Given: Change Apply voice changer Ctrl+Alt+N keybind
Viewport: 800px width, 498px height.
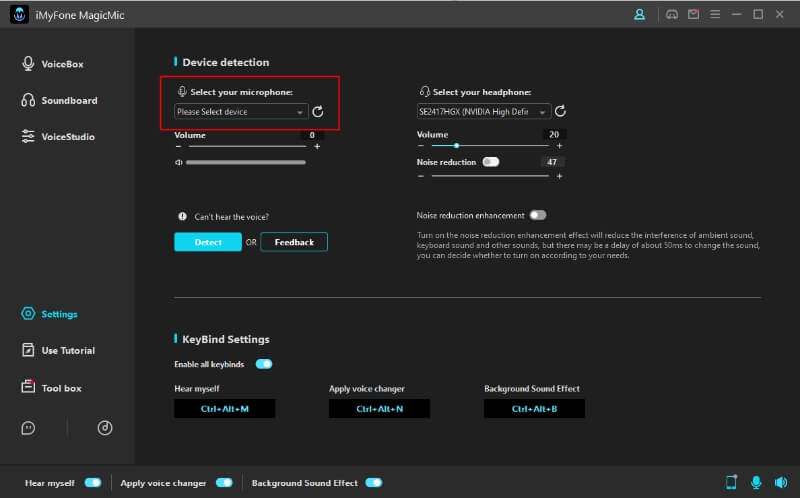Looking at the screenshot, I should pos(380,409).
